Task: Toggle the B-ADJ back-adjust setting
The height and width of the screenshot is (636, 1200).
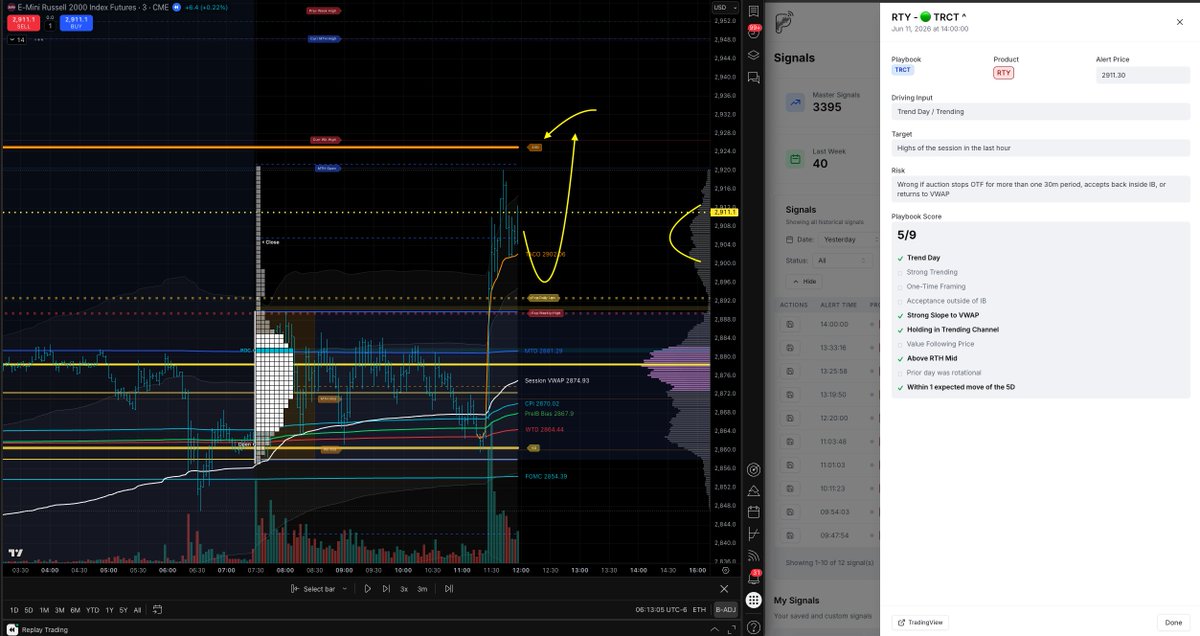Action: point(725,609)
